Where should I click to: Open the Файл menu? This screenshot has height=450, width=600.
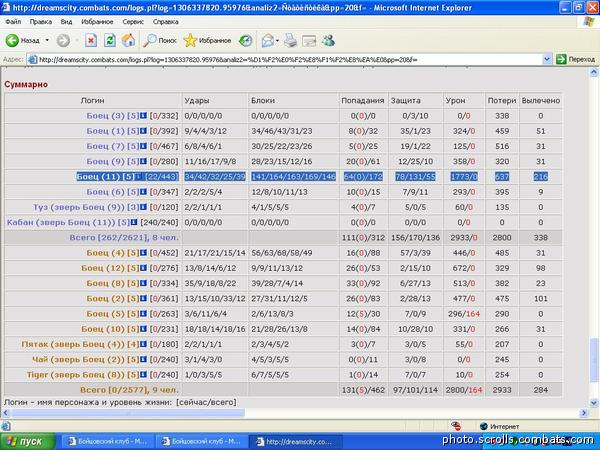coord(13,22)
